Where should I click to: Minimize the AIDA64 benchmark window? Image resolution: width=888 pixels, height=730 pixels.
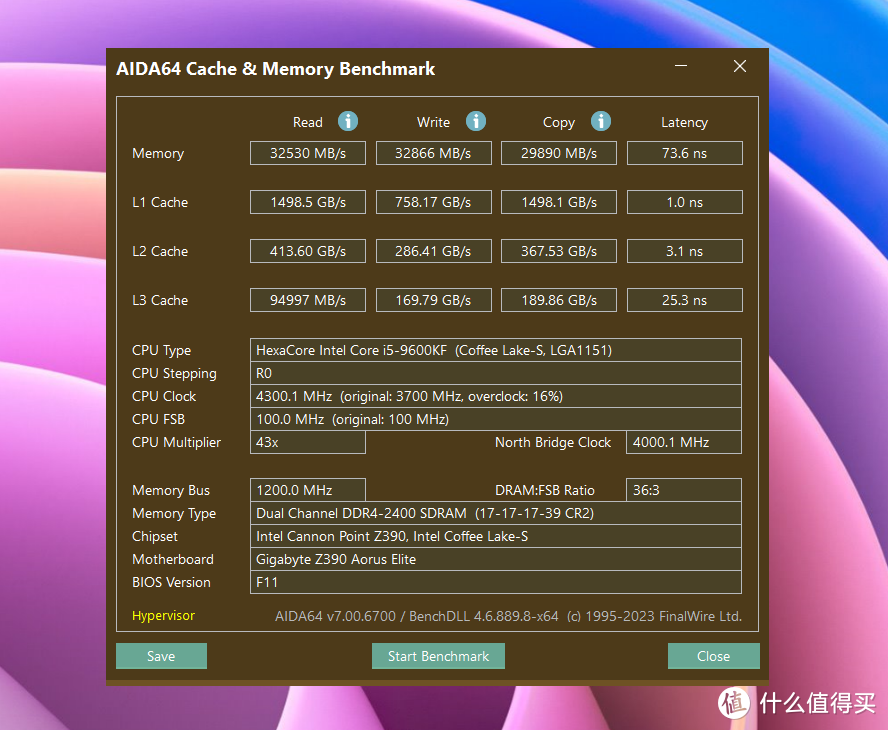(x=681, y=66)
